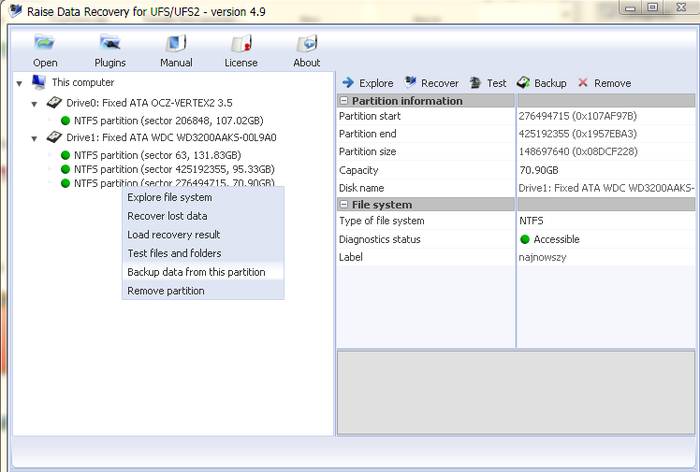
Task: Select NTFS partition sector 206848, 107.02GB
Action: pyautogui.click(x=169, y=121)
